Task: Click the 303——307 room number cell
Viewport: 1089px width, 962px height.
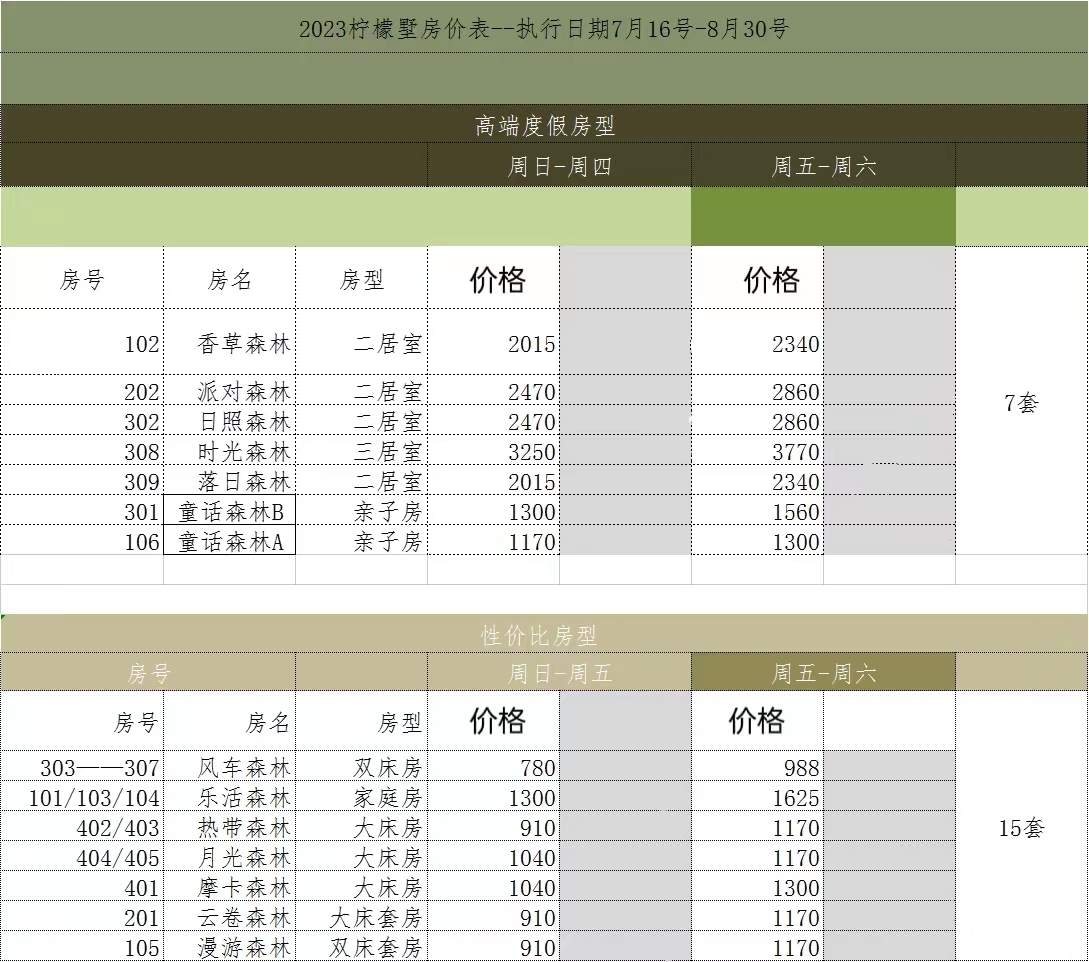Action: click(x=83, y=768)
